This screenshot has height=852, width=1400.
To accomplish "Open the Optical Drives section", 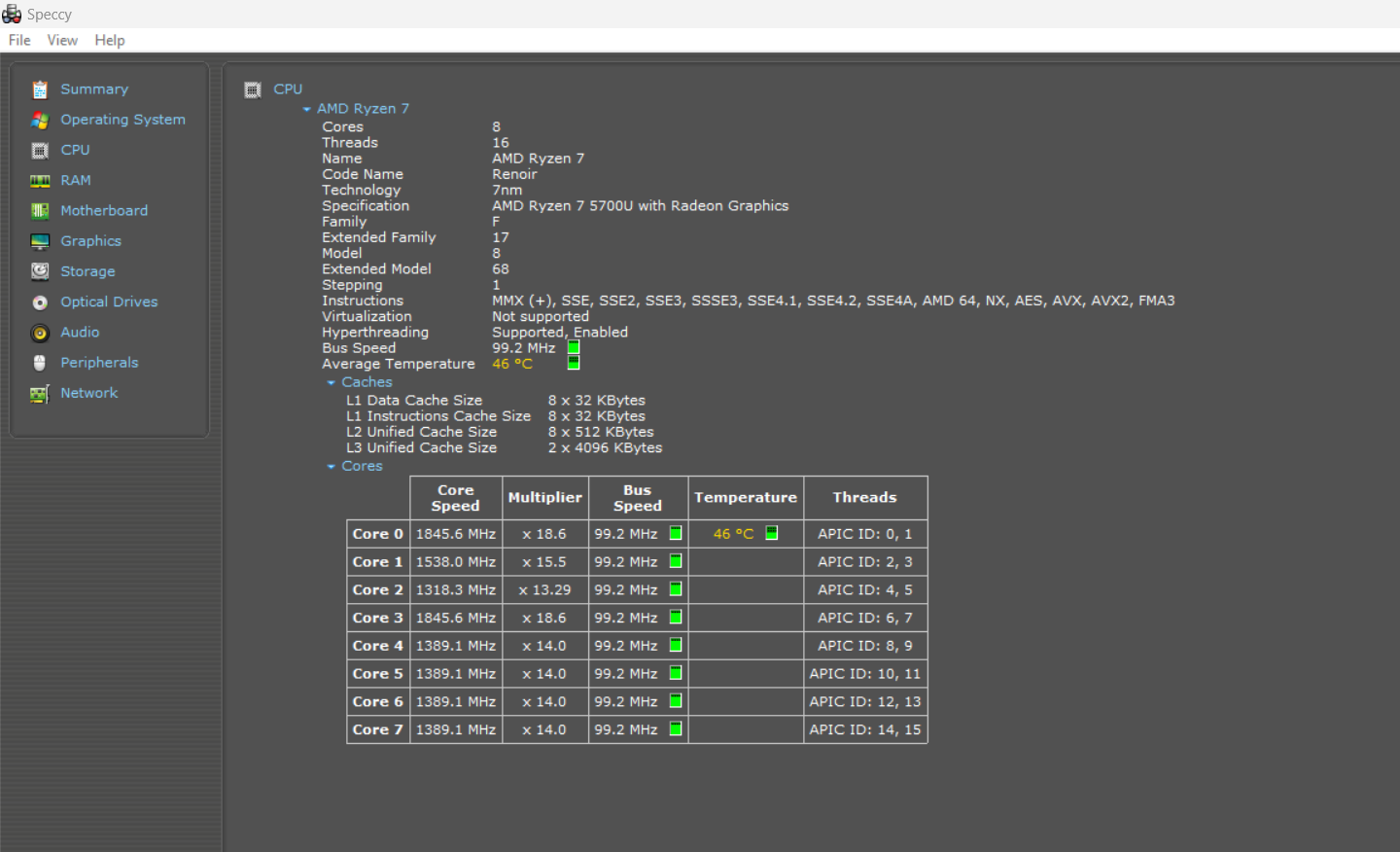I will click(x=109, y=302).
